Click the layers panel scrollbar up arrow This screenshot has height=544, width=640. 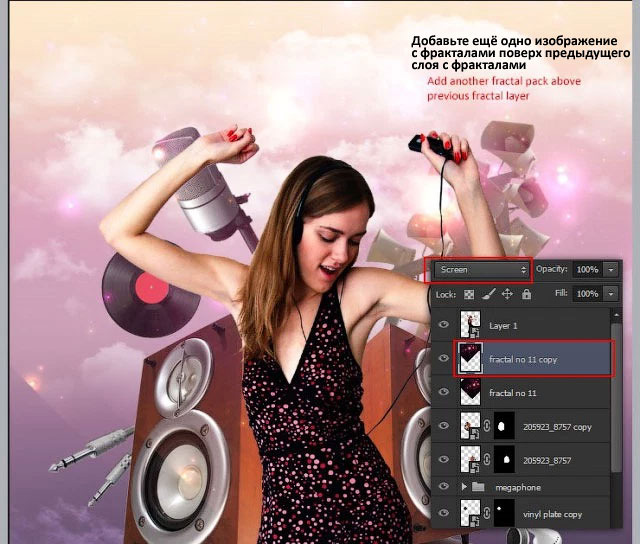coord(616,315)
